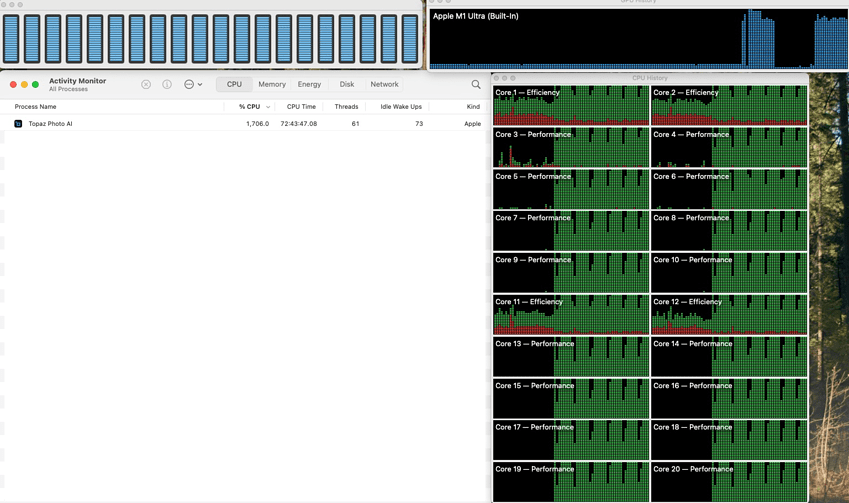Click Core 11 Efficiency graph in CPU History

click(571, 315)
